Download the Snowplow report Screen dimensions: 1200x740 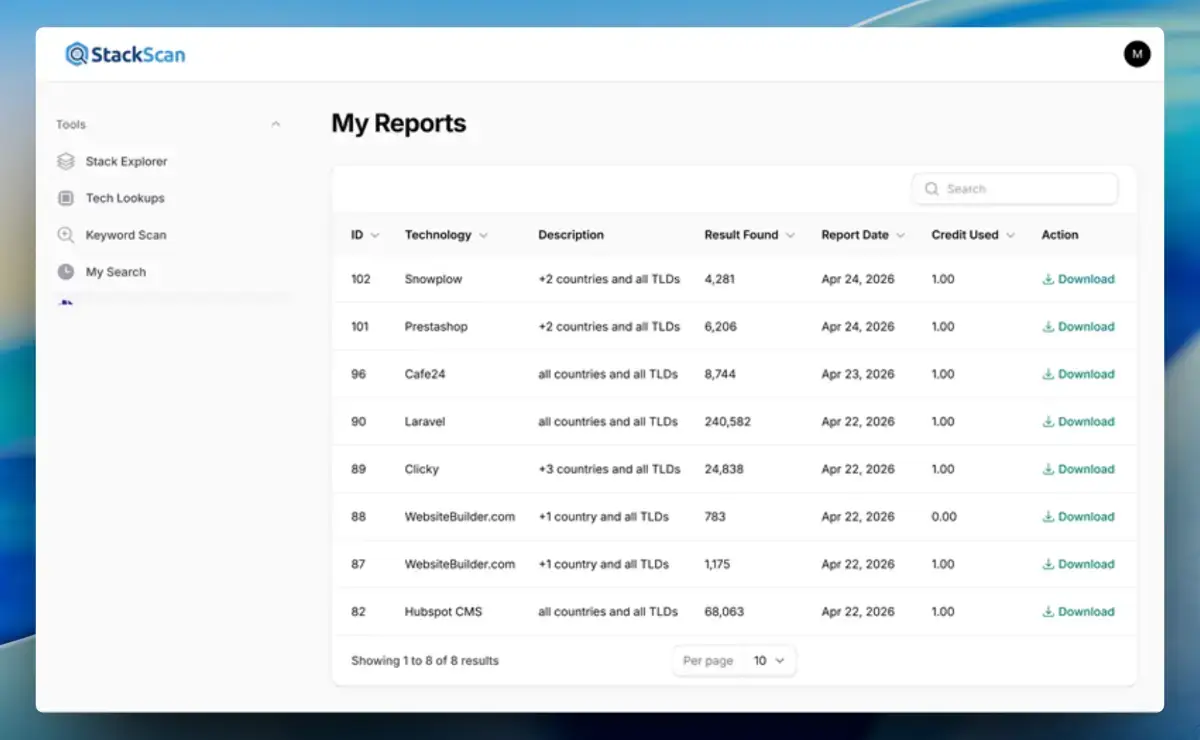1078,280
